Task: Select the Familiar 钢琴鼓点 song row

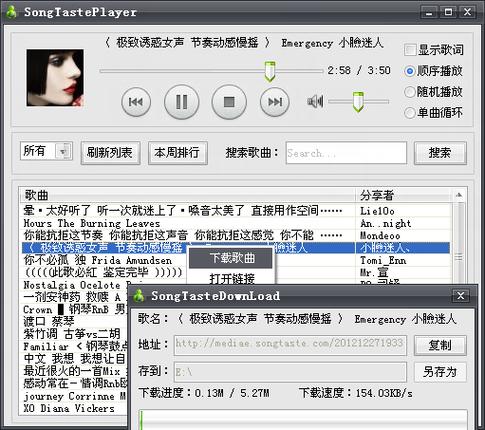Action: [x=75, y=347]
